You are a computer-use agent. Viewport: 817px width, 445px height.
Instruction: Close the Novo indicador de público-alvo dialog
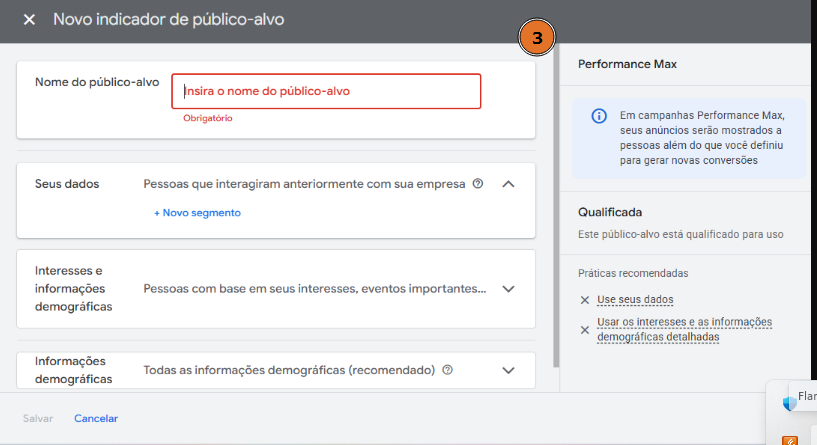click(29, 20)
